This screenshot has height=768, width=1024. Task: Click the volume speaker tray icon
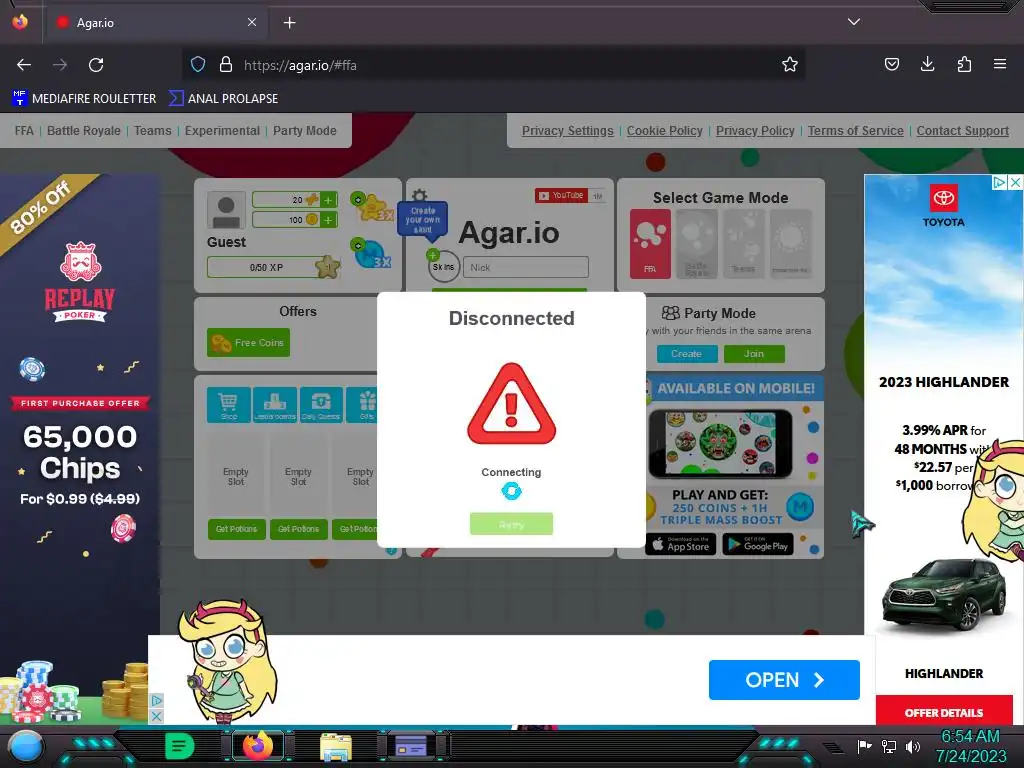tap(913, 746)
